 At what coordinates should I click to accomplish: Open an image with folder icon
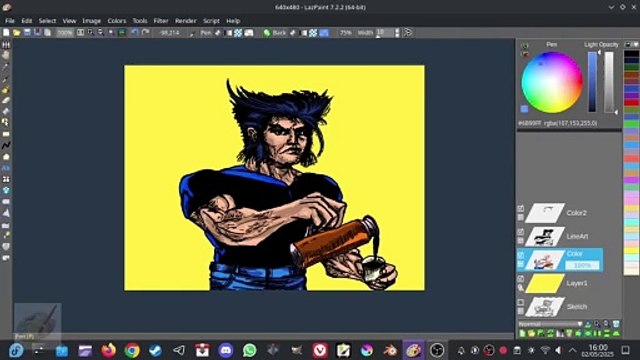click(16, 33)
